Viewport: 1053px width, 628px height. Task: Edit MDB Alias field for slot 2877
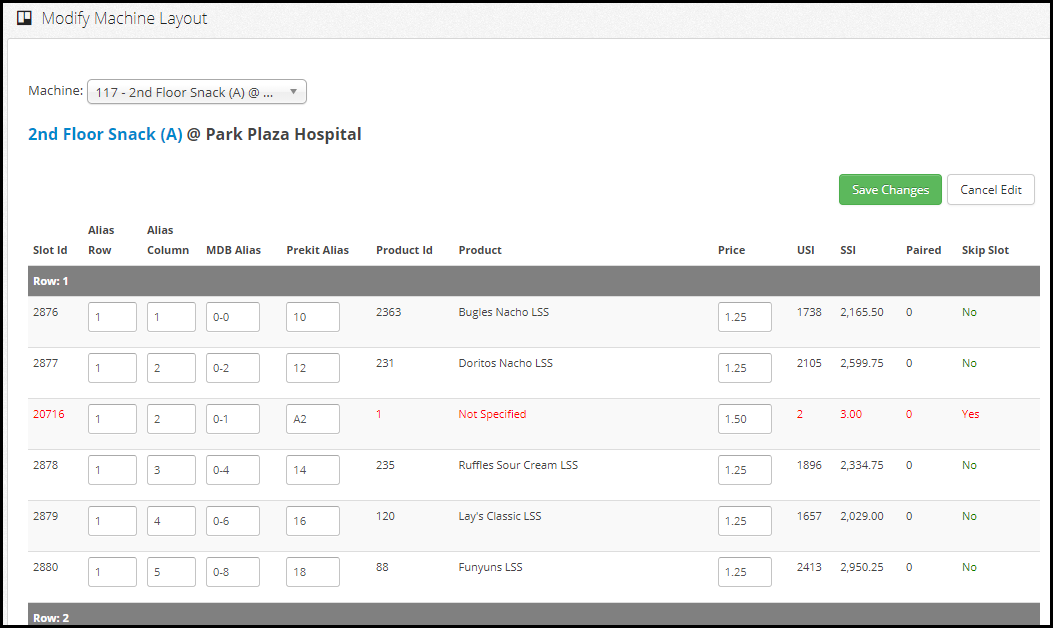tap(233, 368)
